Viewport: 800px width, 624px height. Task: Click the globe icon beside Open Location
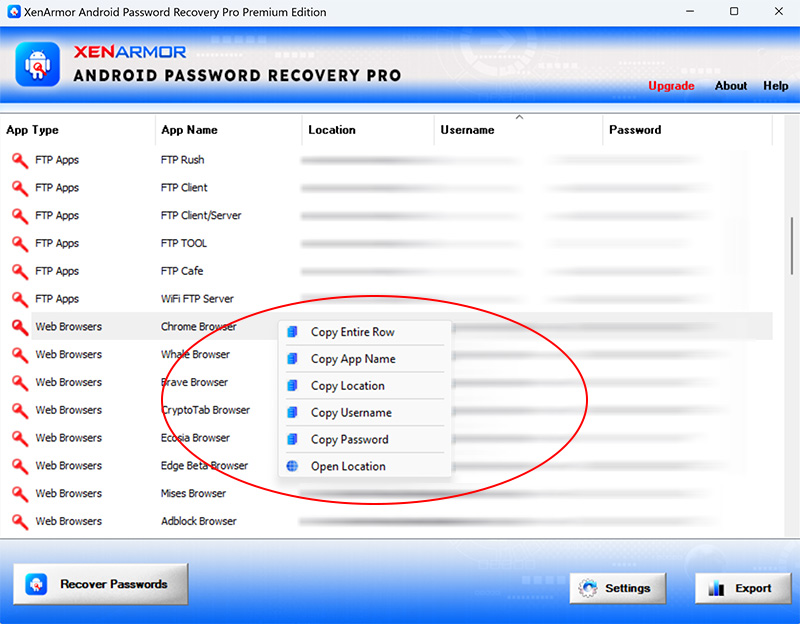tap(292, 466)
